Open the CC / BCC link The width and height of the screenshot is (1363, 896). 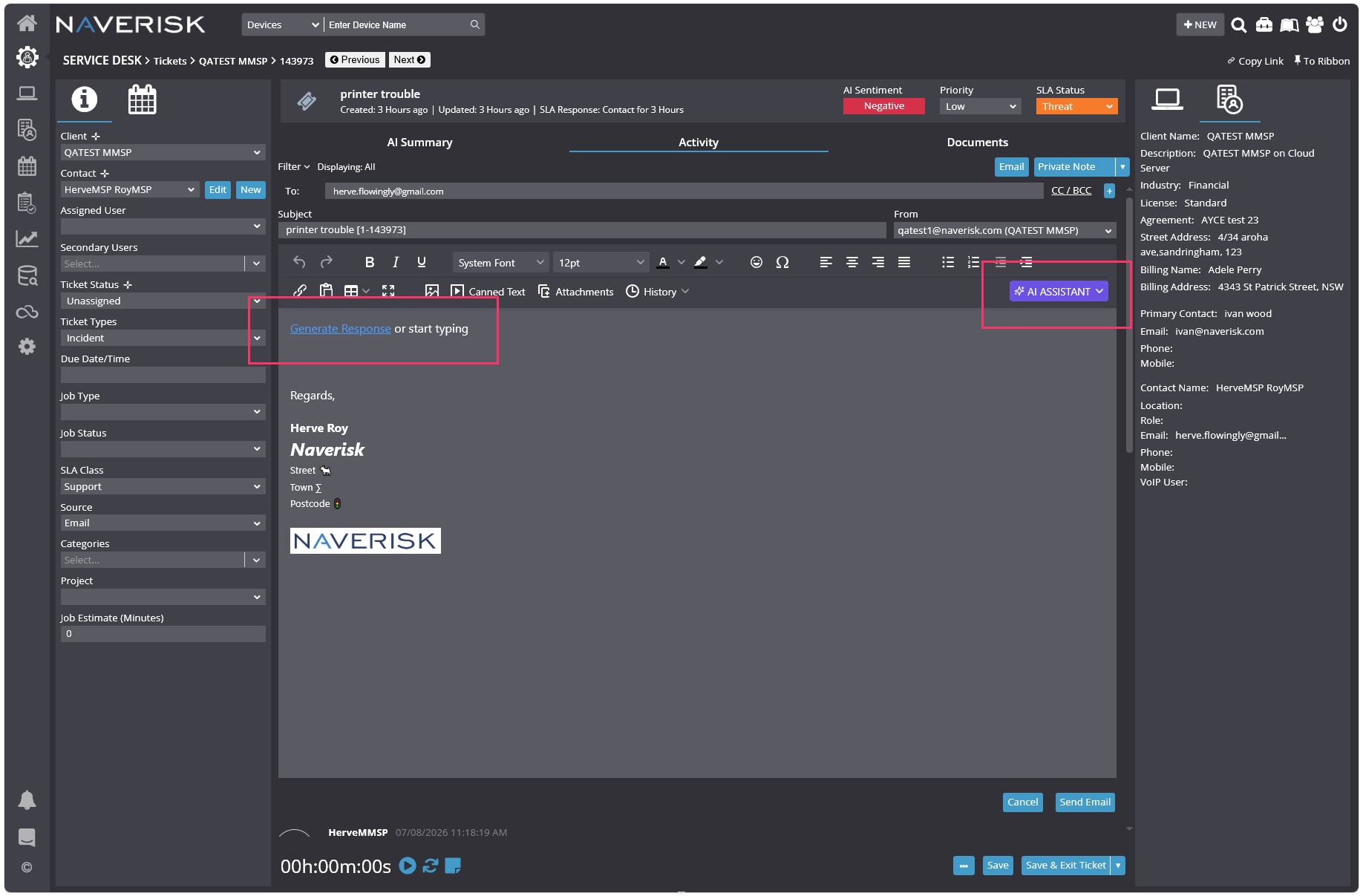(1071, 191)
